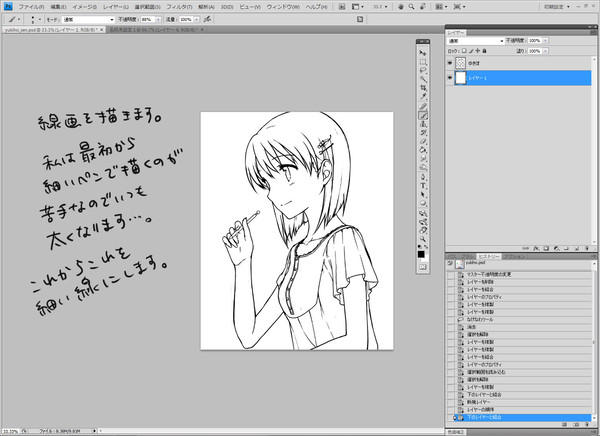Click the black foreground color swatch
The image size is (600, 436).
[421, 254]
